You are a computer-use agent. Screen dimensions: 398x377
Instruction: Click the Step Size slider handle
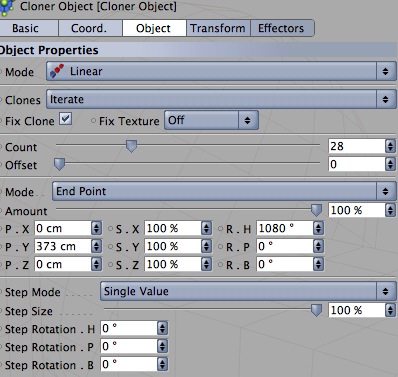point(316,310)
